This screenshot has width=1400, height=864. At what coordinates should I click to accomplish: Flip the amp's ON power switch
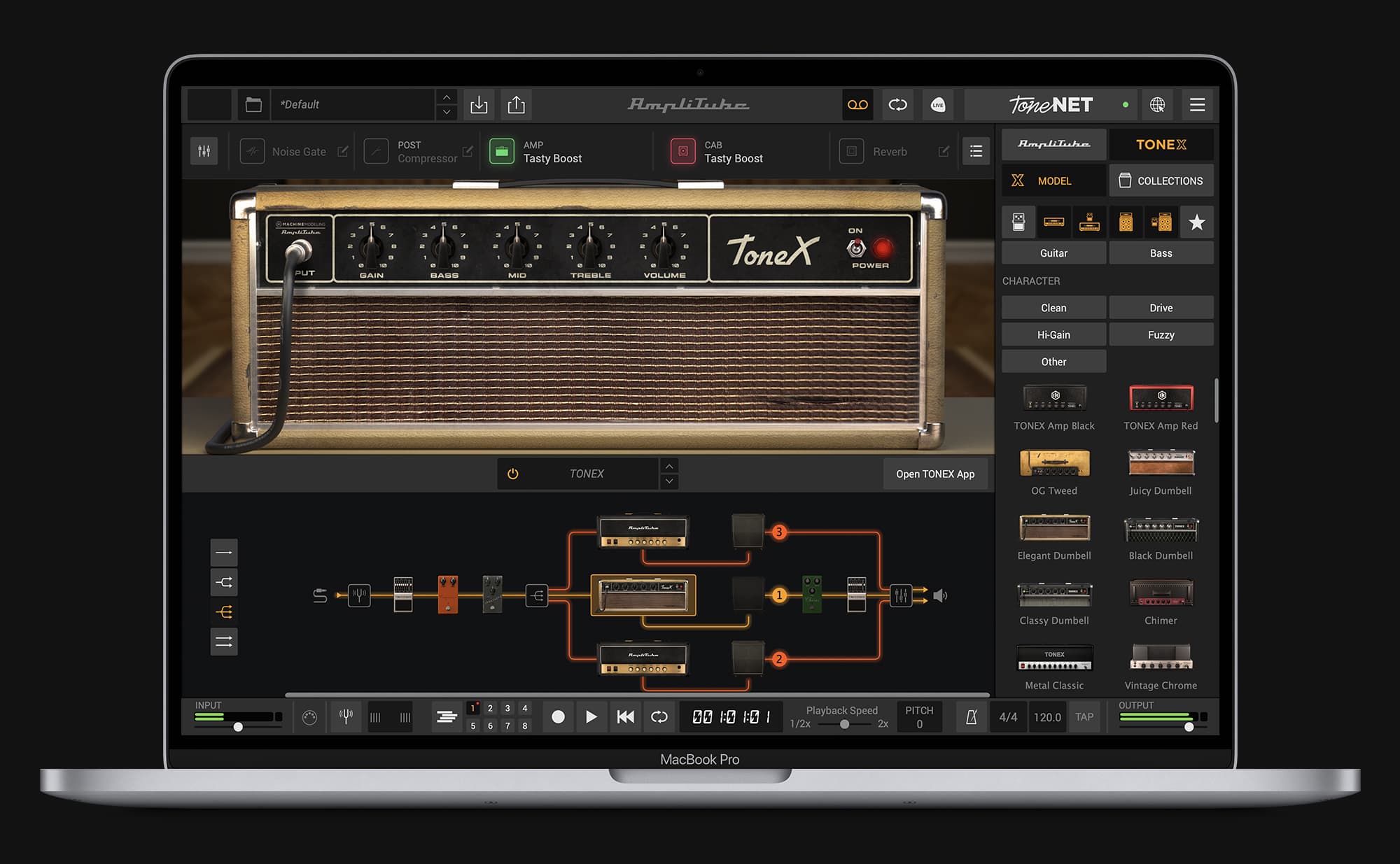click(x=855, y=246)
